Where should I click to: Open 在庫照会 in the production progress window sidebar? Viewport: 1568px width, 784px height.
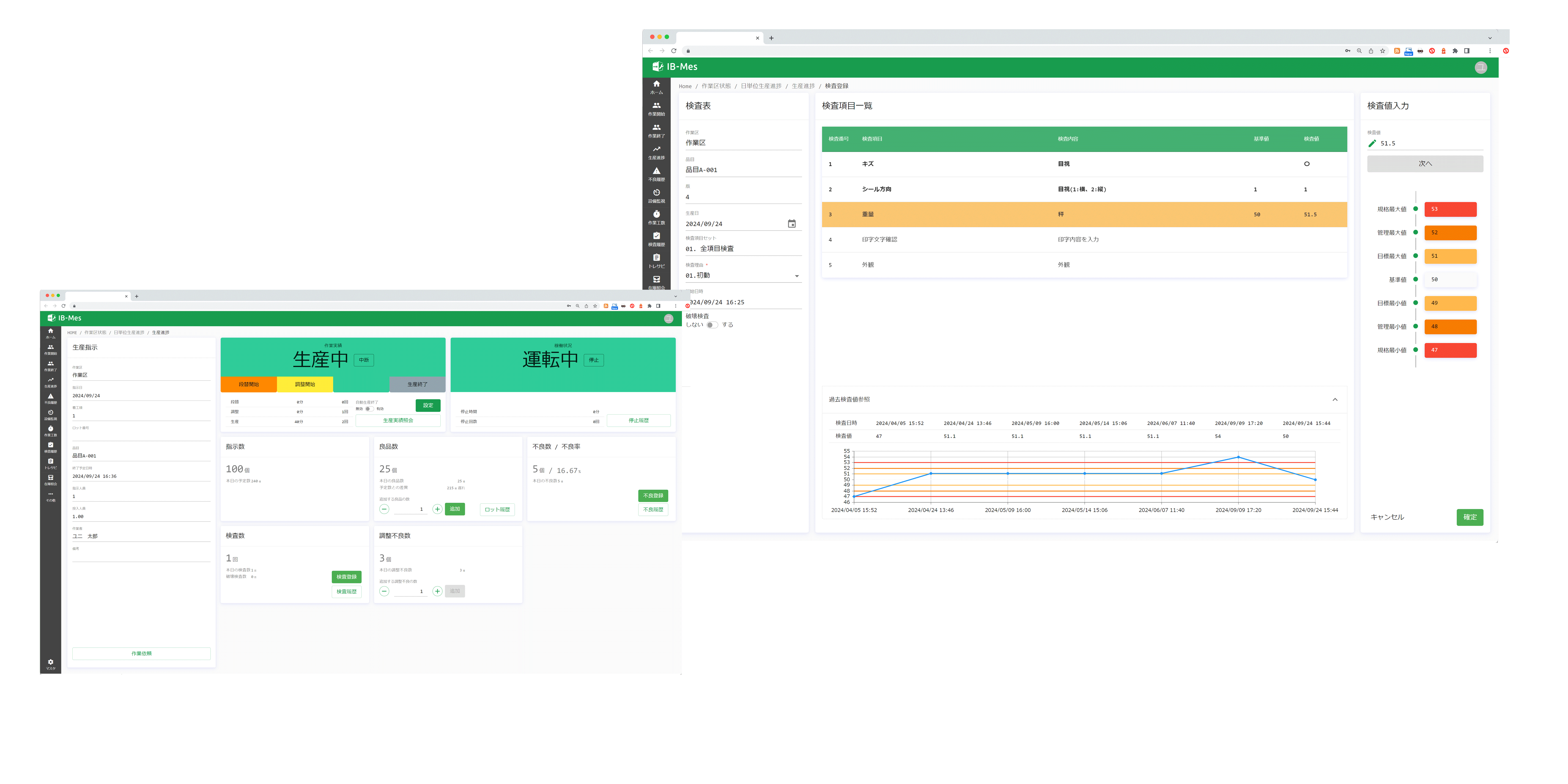[51, 480]
